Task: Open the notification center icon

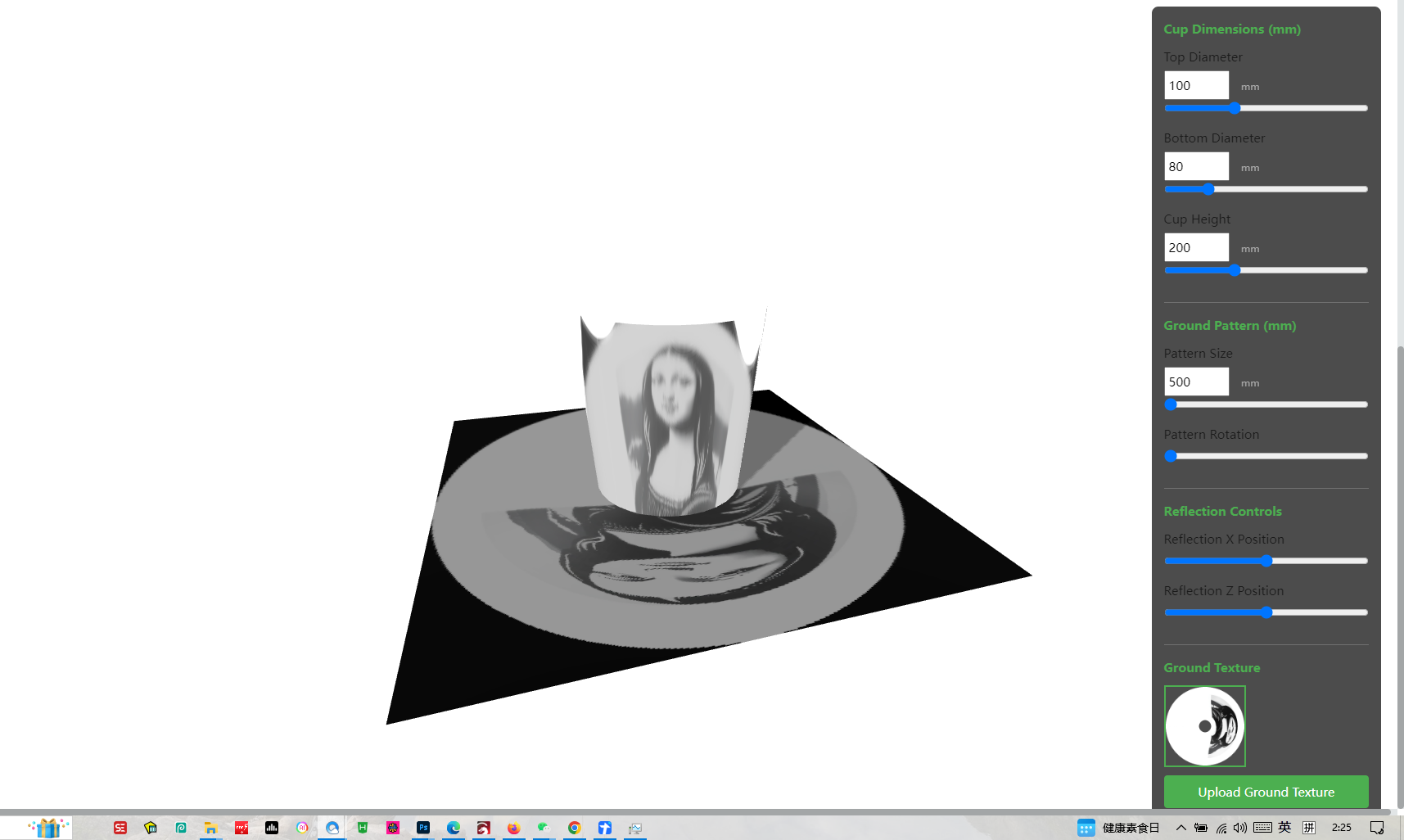Action: click(1377, 828)
